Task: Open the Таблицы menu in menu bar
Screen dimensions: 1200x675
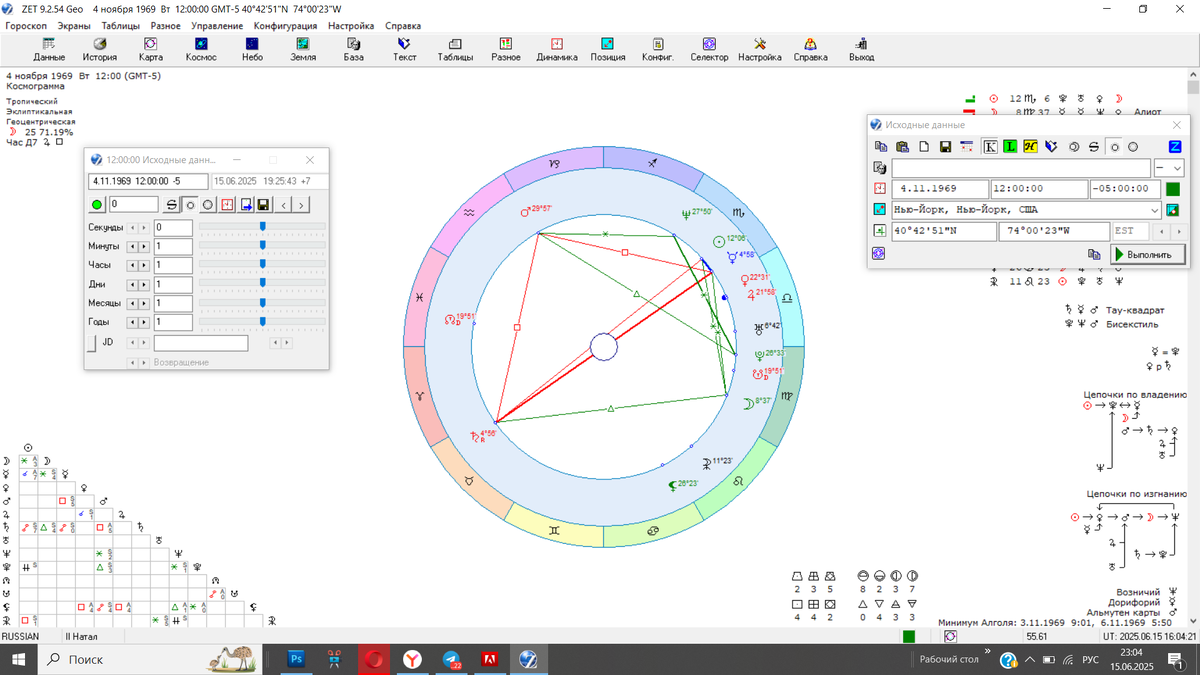Action: click(x=121, y=26)
